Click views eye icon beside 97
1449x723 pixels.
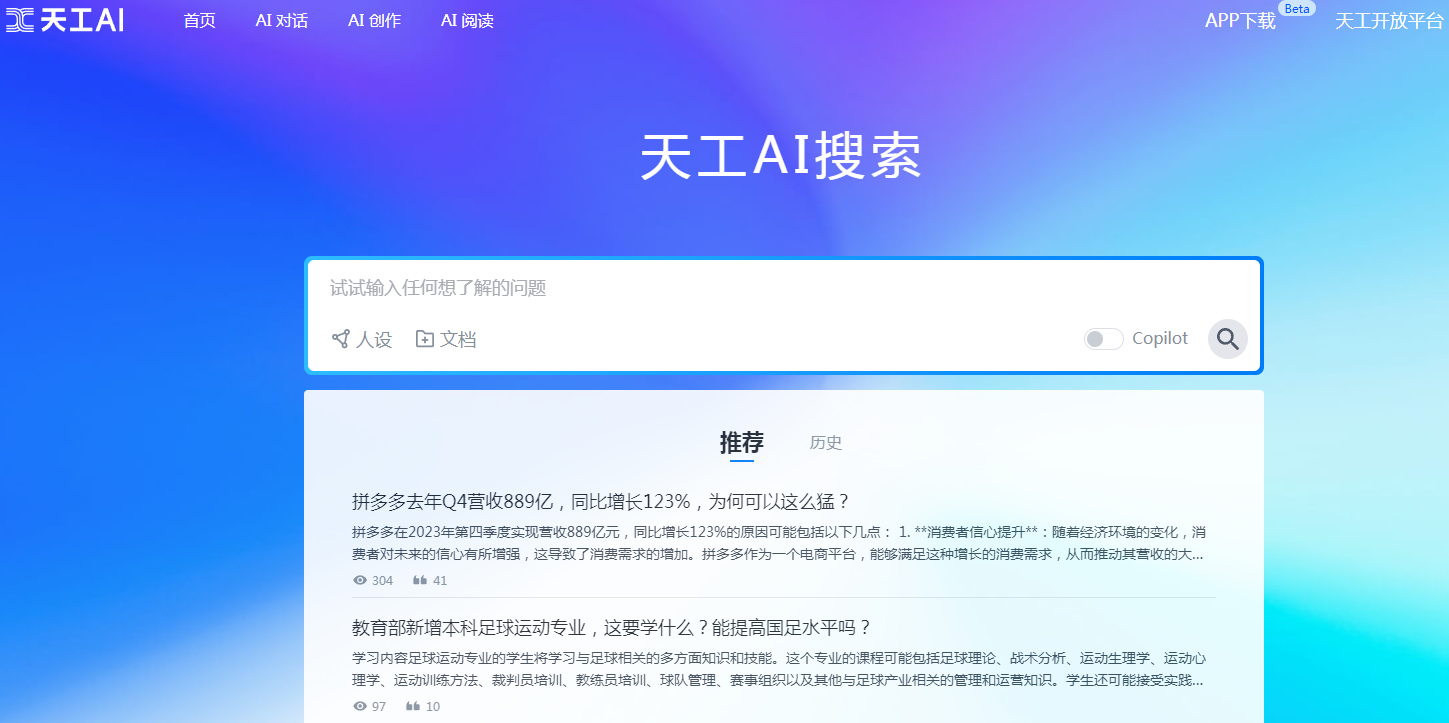click(360, 706)
